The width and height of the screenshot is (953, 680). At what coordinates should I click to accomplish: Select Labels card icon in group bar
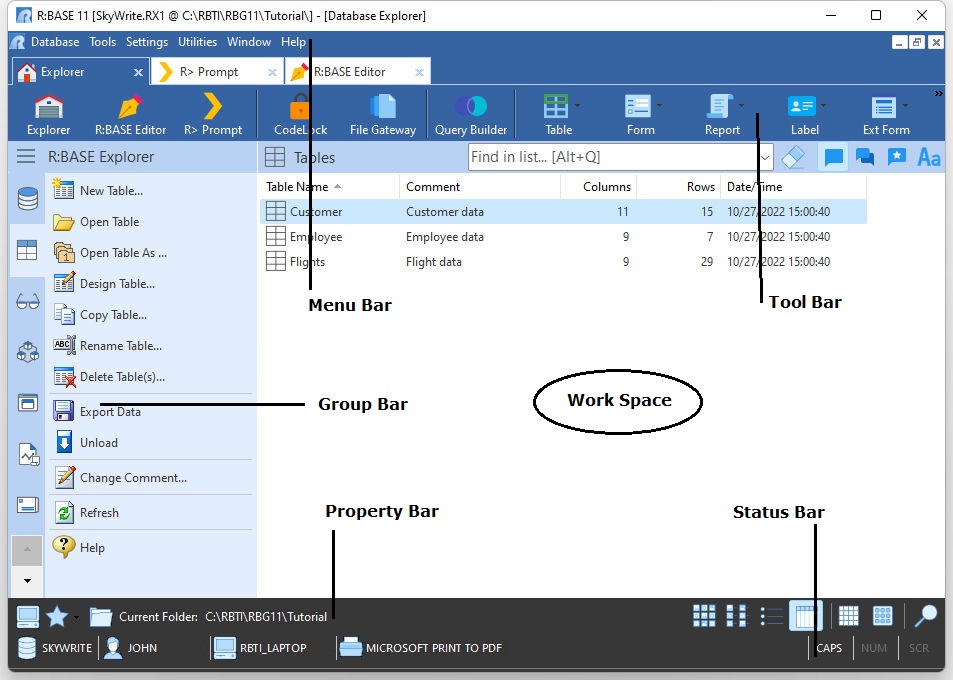(27, 505)
